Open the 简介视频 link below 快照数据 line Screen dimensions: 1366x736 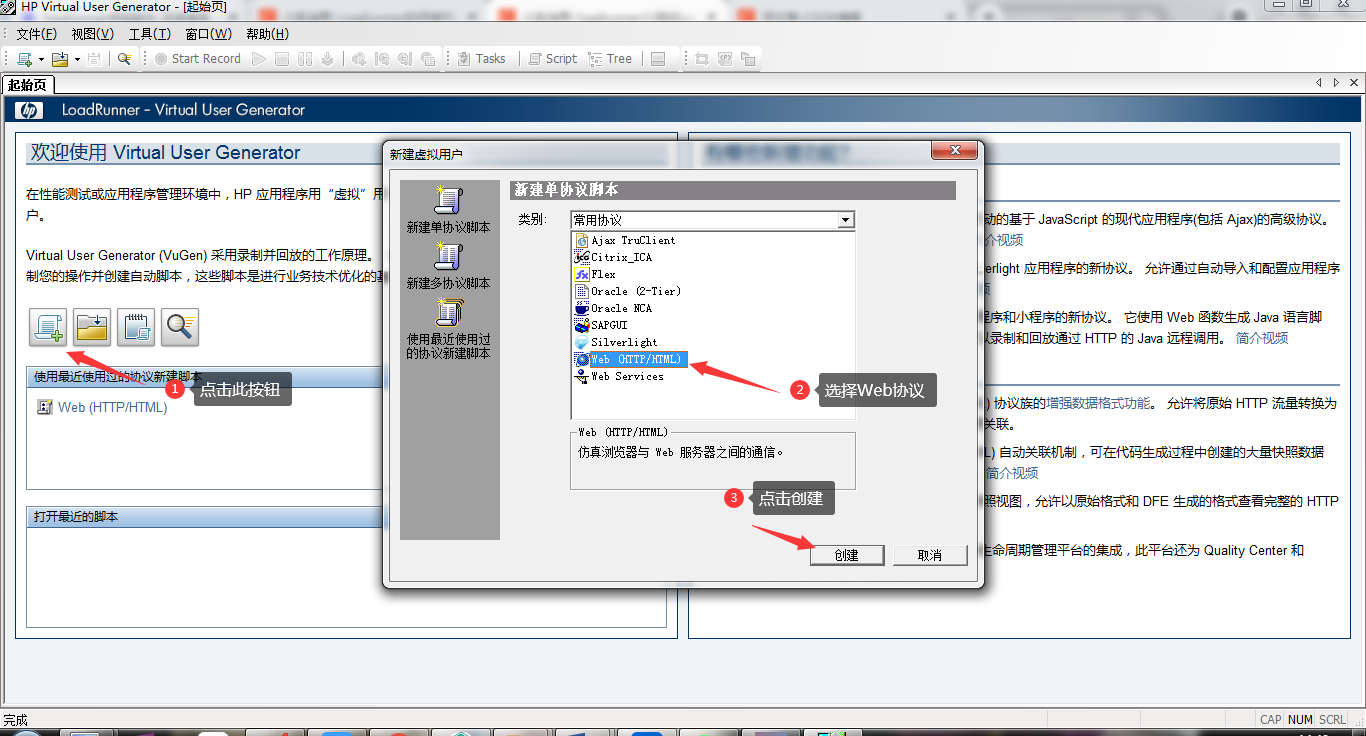1012,473
